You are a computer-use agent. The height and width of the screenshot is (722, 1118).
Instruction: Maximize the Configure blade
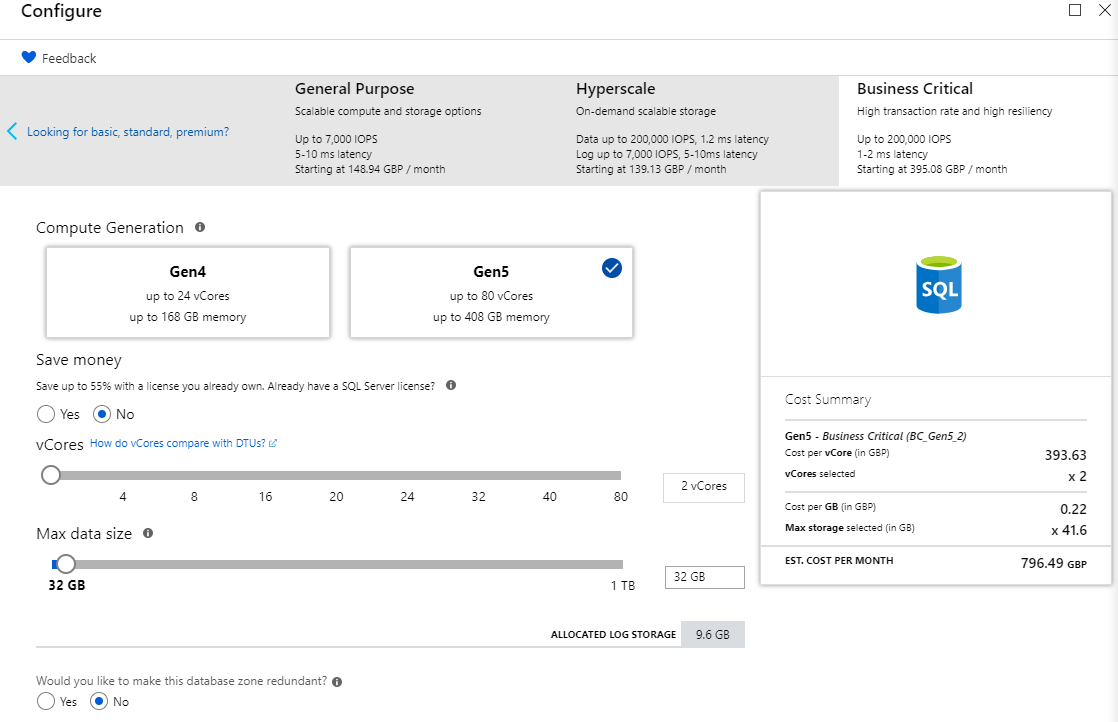point(1075,10)
